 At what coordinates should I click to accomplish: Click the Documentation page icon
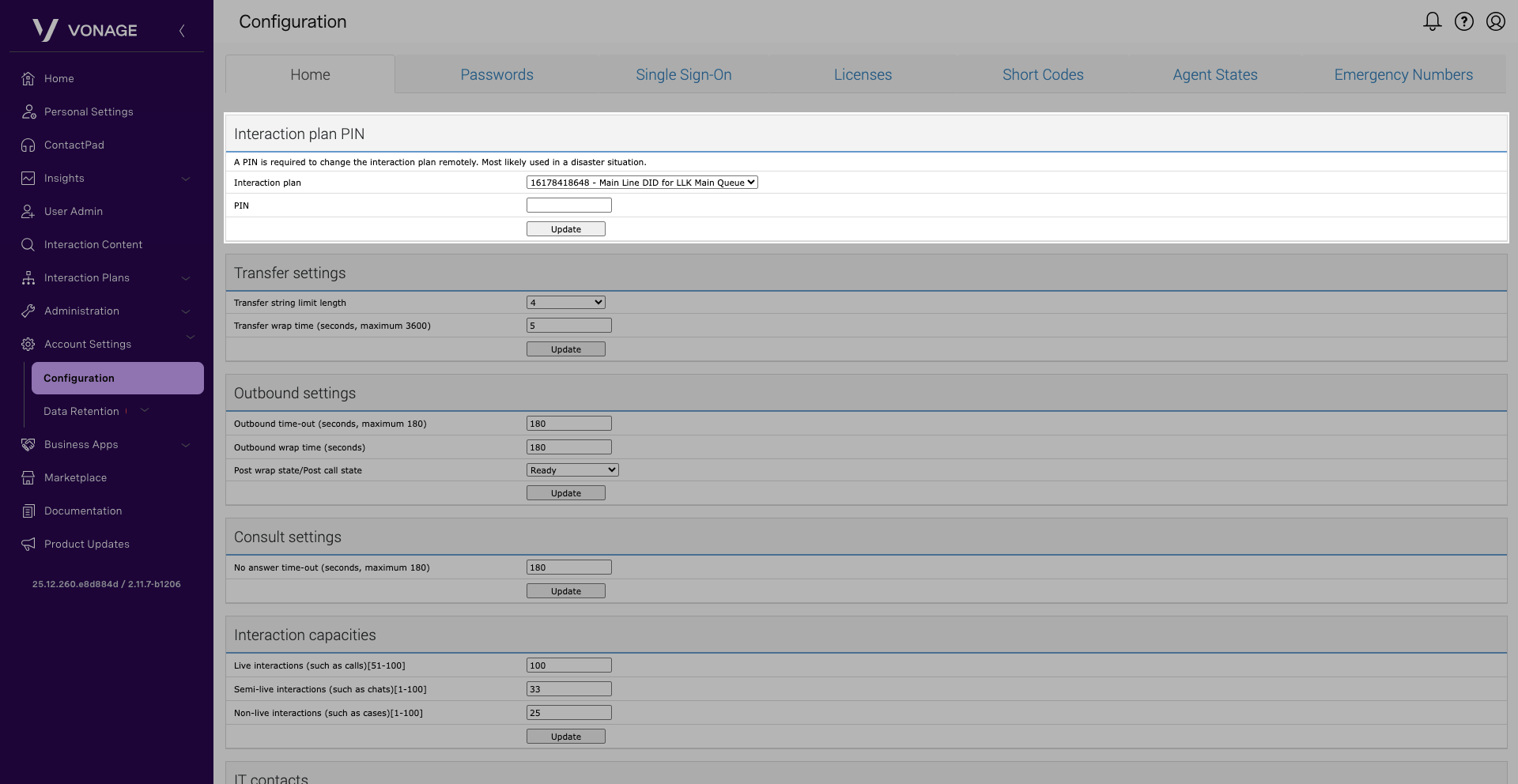[28, 511]
